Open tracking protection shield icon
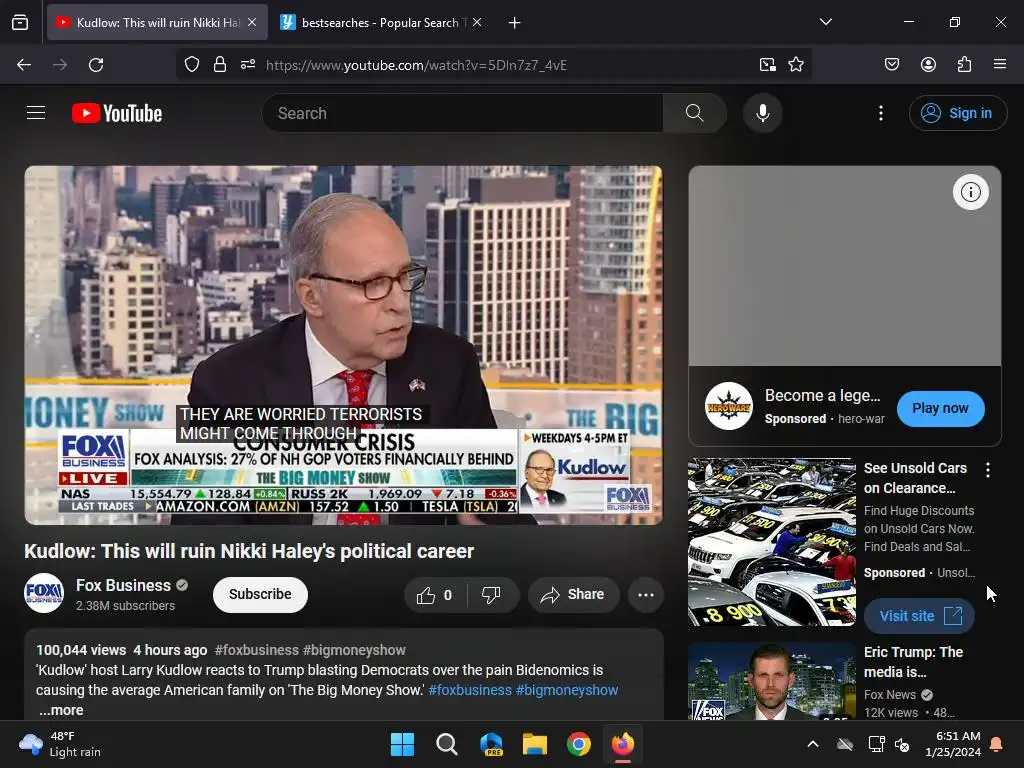The width and height of the screenshot is (1024, 768). tap(191, 65)
